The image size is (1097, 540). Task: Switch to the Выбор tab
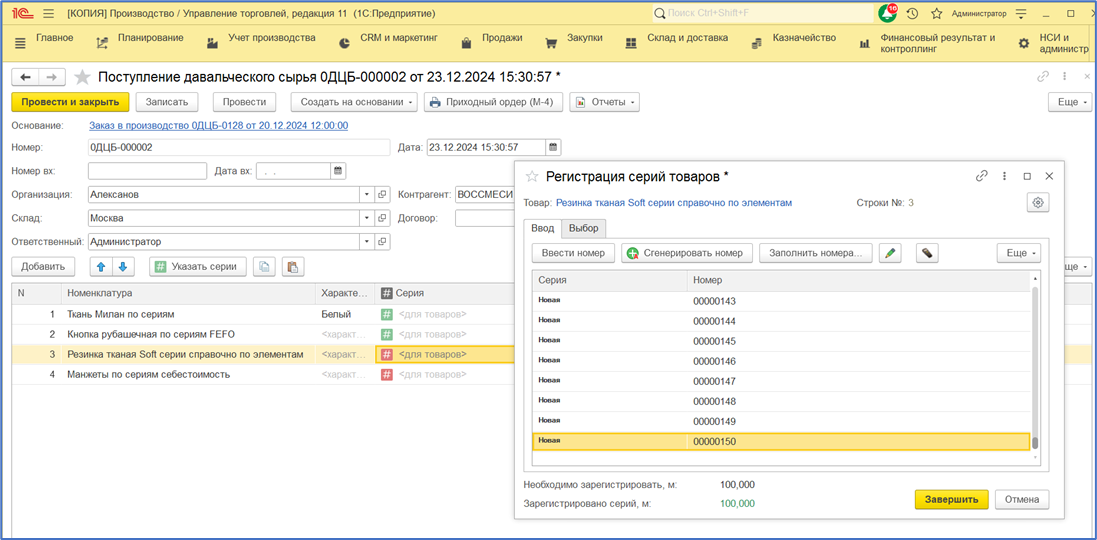[x=583, y=228]
